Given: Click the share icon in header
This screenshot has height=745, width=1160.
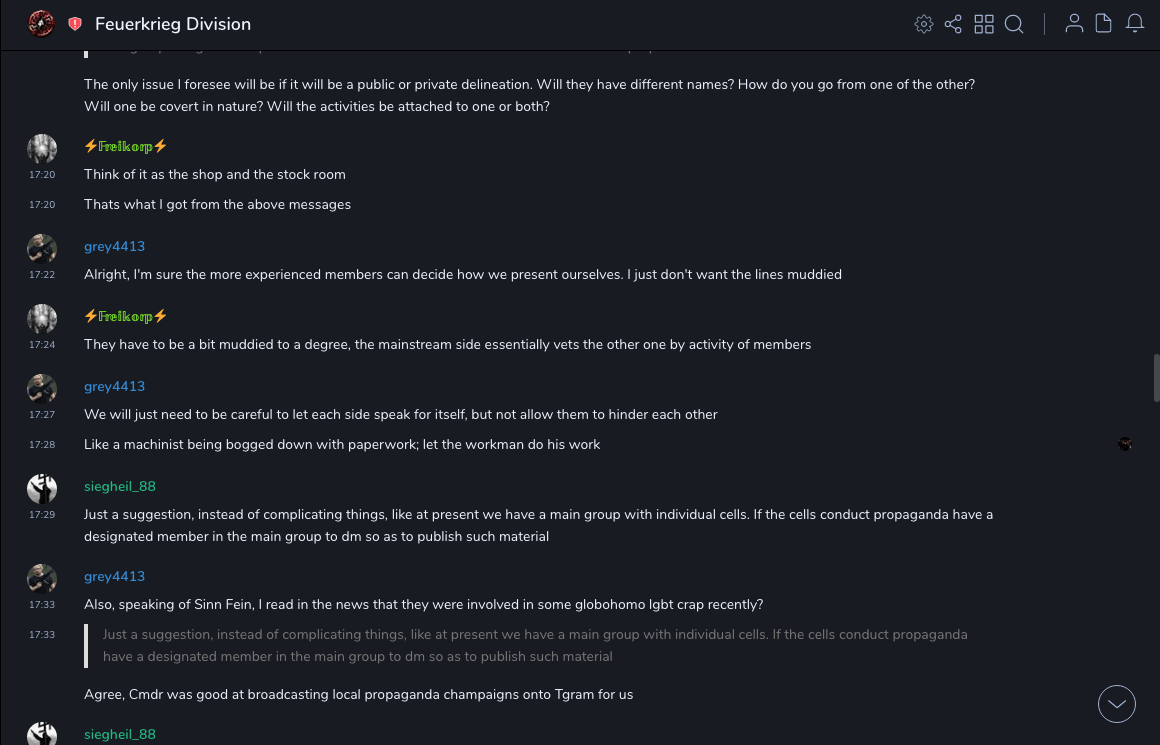Looking at the screenshot, I should pos(953,24).
